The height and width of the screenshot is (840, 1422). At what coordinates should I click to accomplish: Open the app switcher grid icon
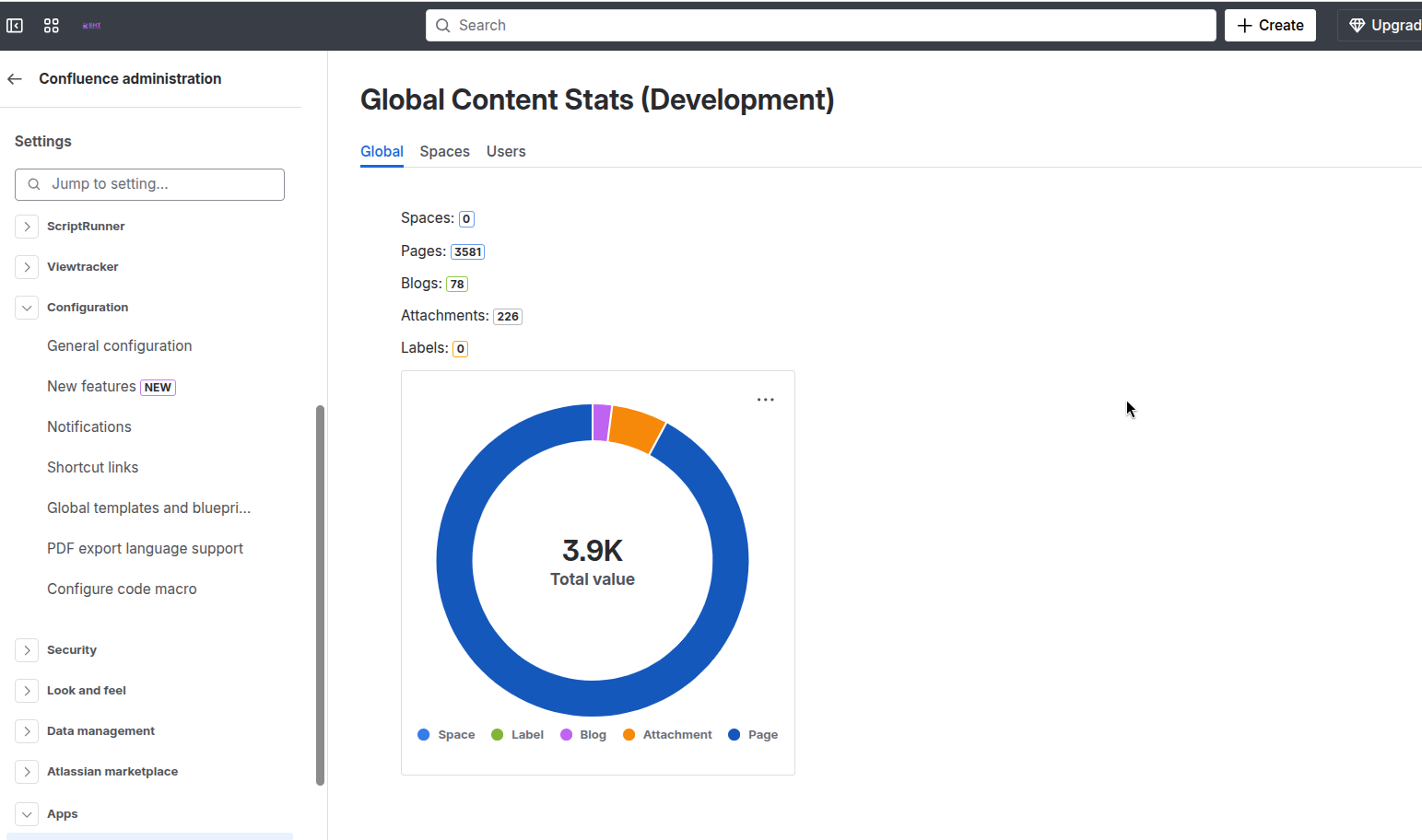52,26
